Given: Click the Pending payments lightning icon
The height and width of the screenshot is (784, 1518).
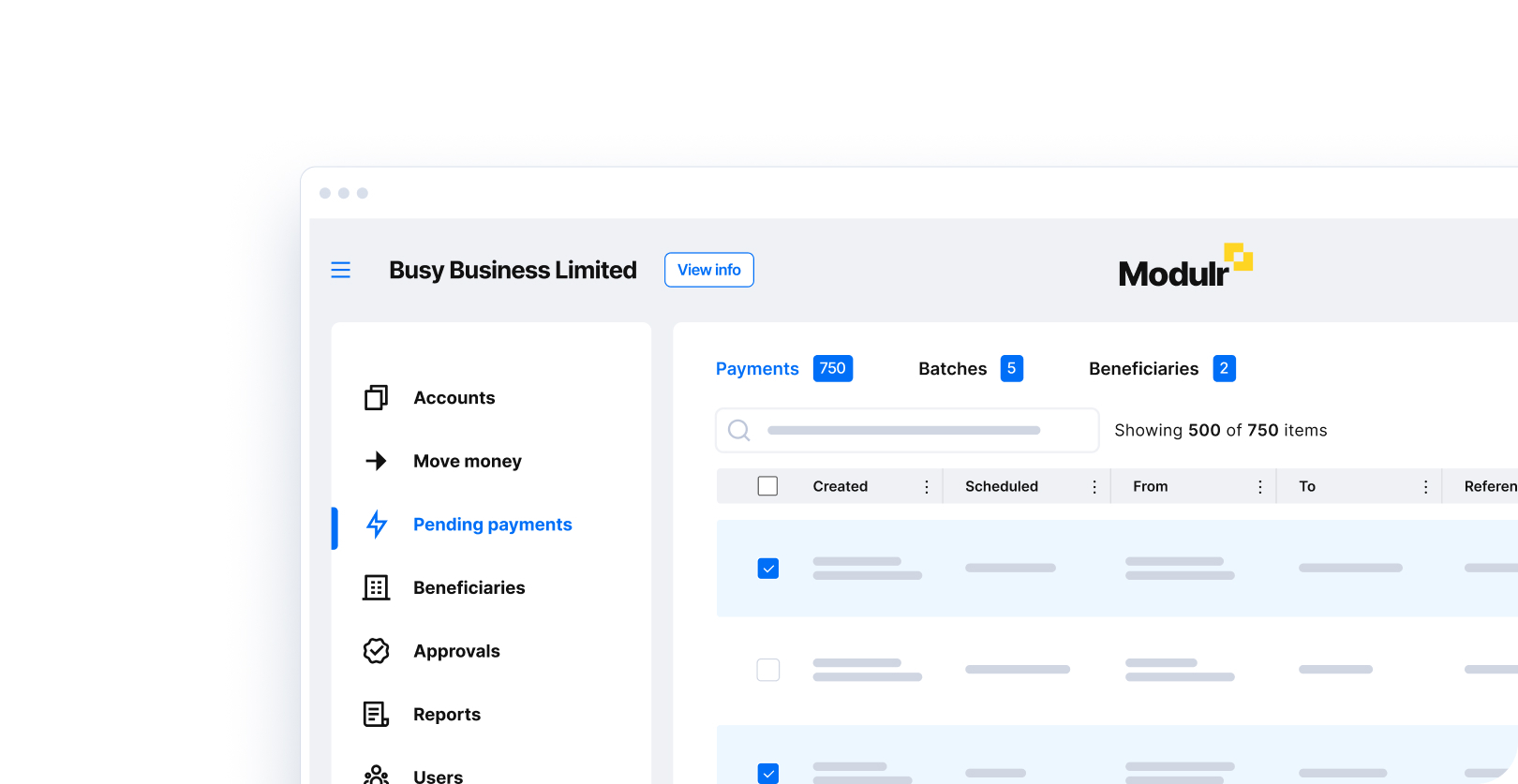Looking at the screenshot, I should (x=377, y=525).
